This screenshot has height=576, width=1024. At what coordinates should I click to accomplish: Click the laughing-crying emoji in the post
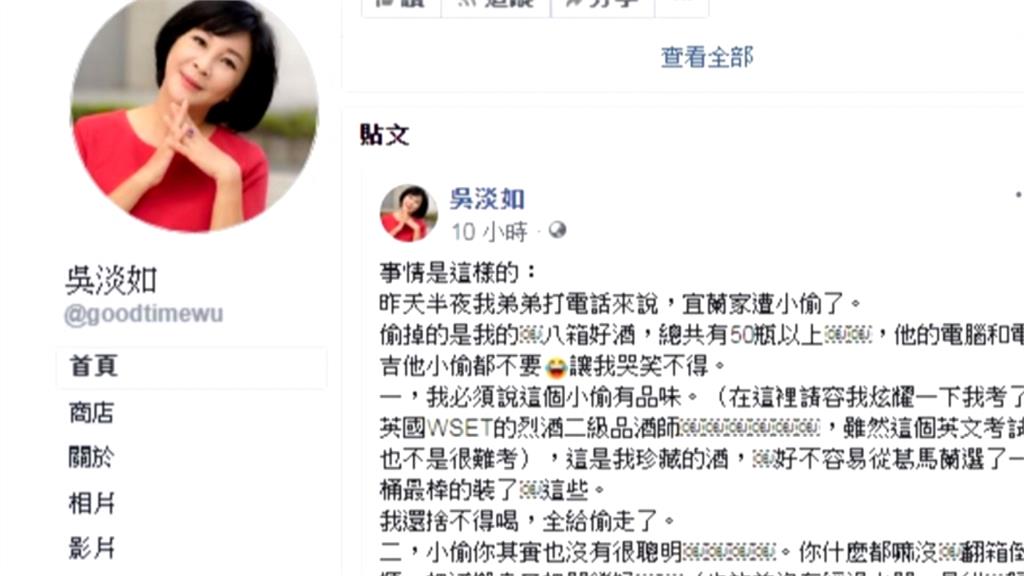coord(556,367)
